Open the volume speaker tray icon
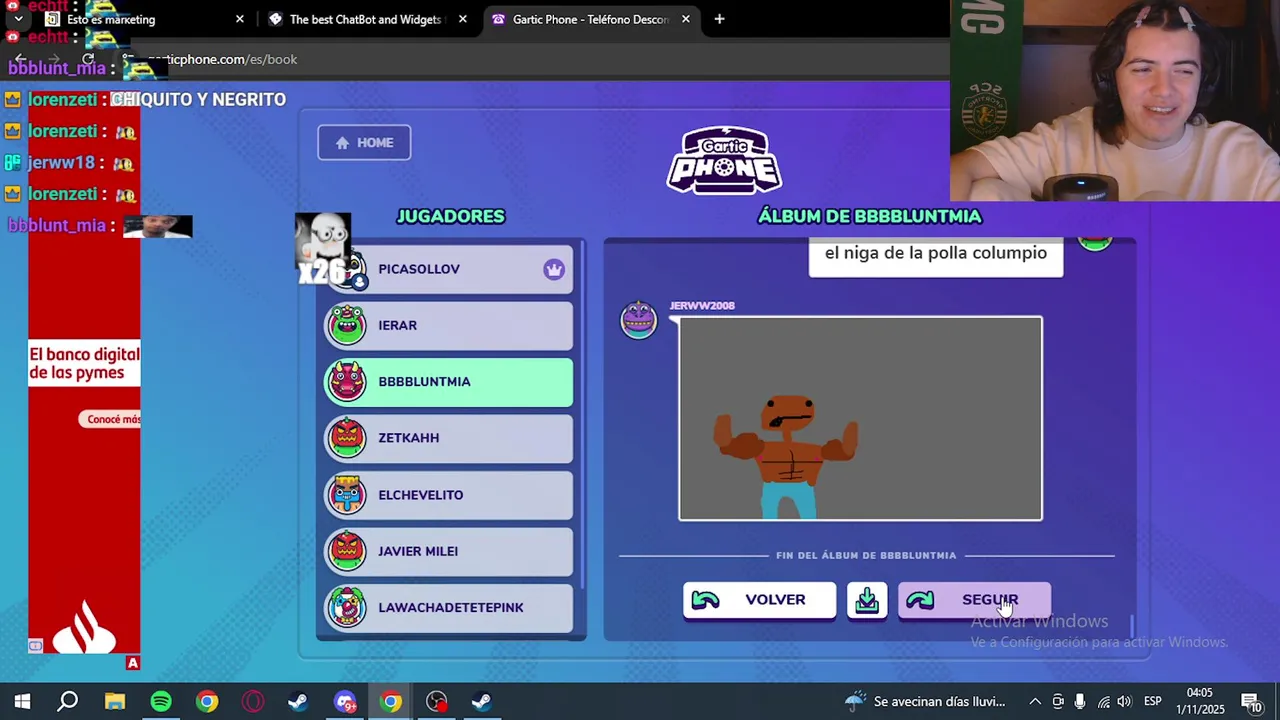The width and height of the screenshot is (1280, 720). pos(1125,701)
